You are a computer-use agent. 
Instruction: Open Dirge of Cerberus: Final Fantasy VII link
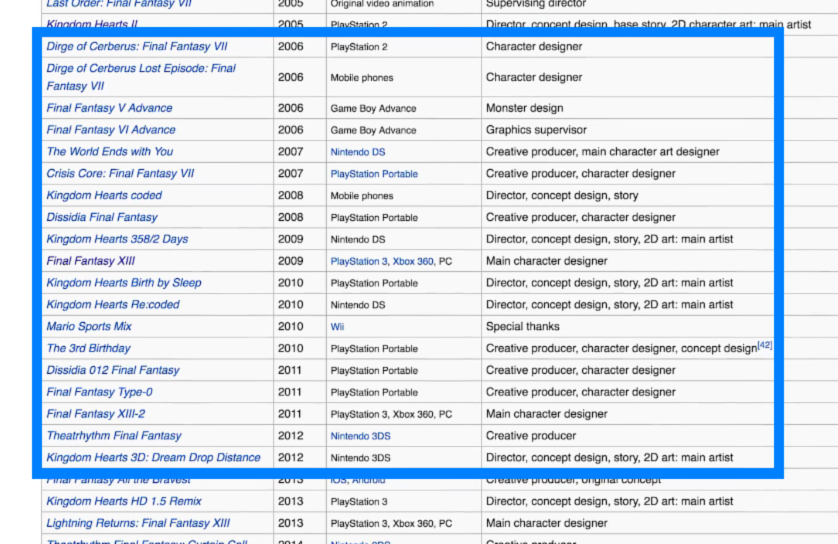click(x=137, y=46)
